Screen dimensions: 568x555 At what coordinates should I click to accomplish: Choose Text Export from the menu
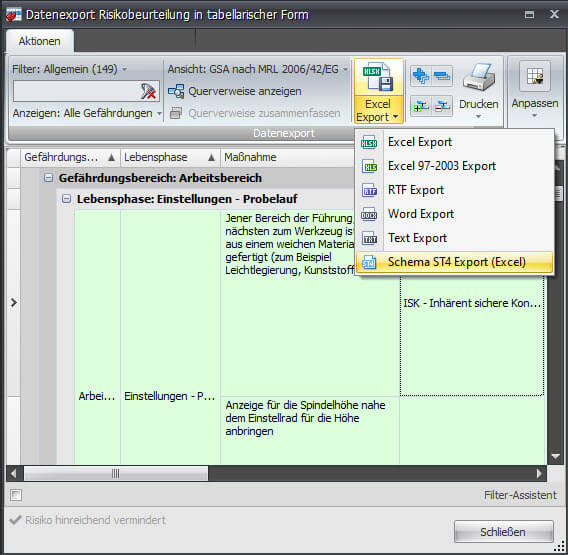454,238
